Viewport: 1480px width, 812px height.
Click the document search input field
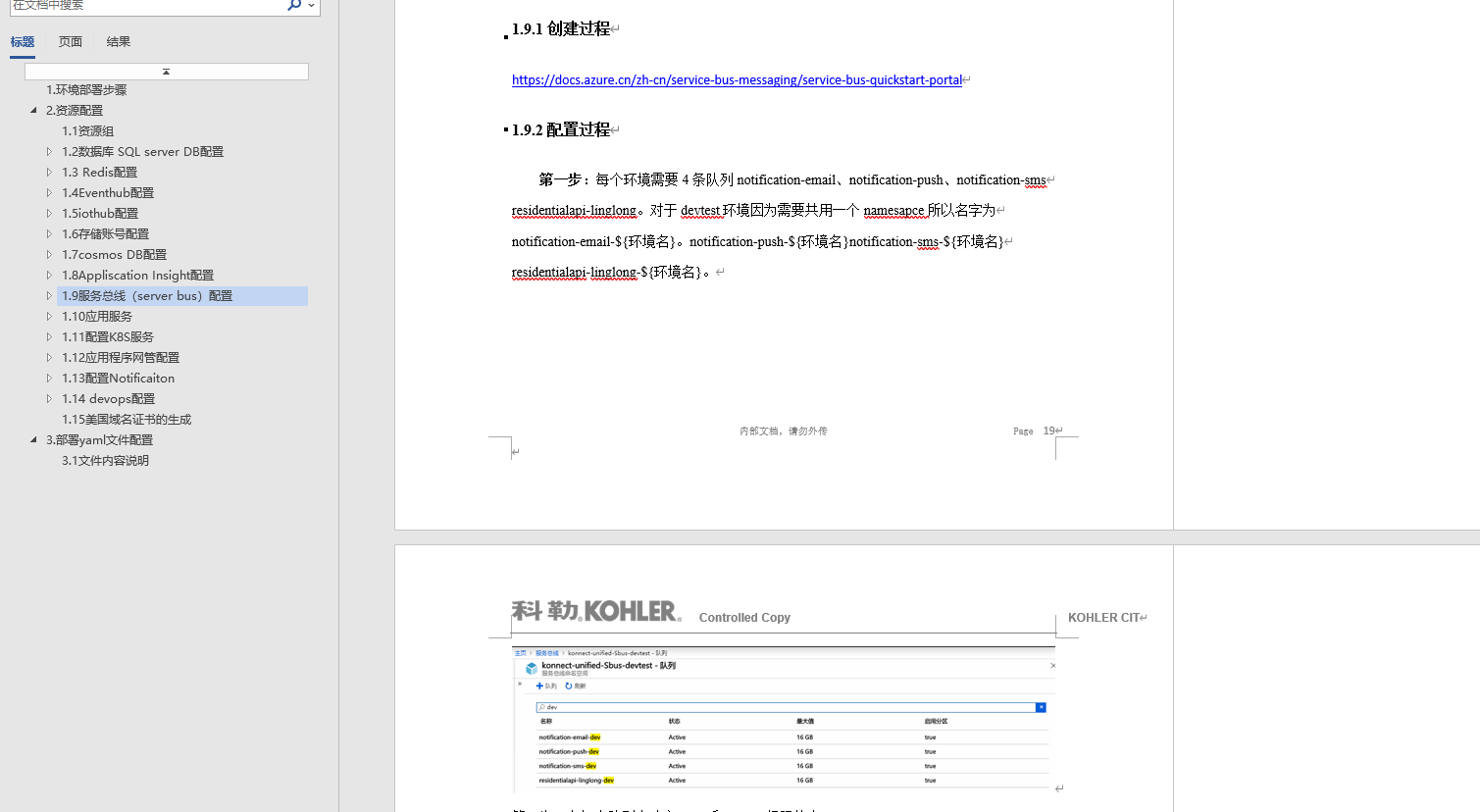(x=147, y=5)
